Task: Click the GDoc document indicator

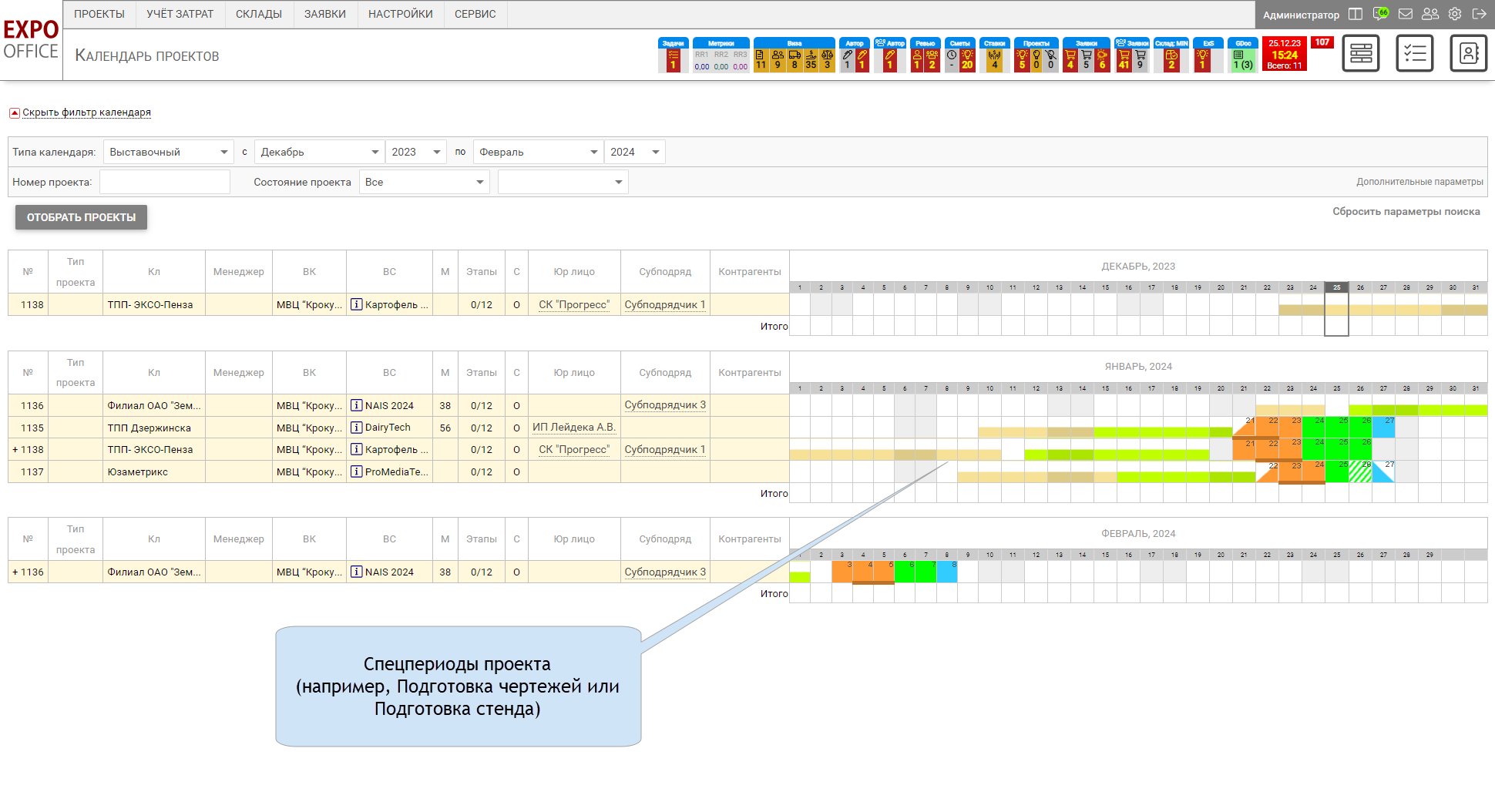Action: point(1242,56)
